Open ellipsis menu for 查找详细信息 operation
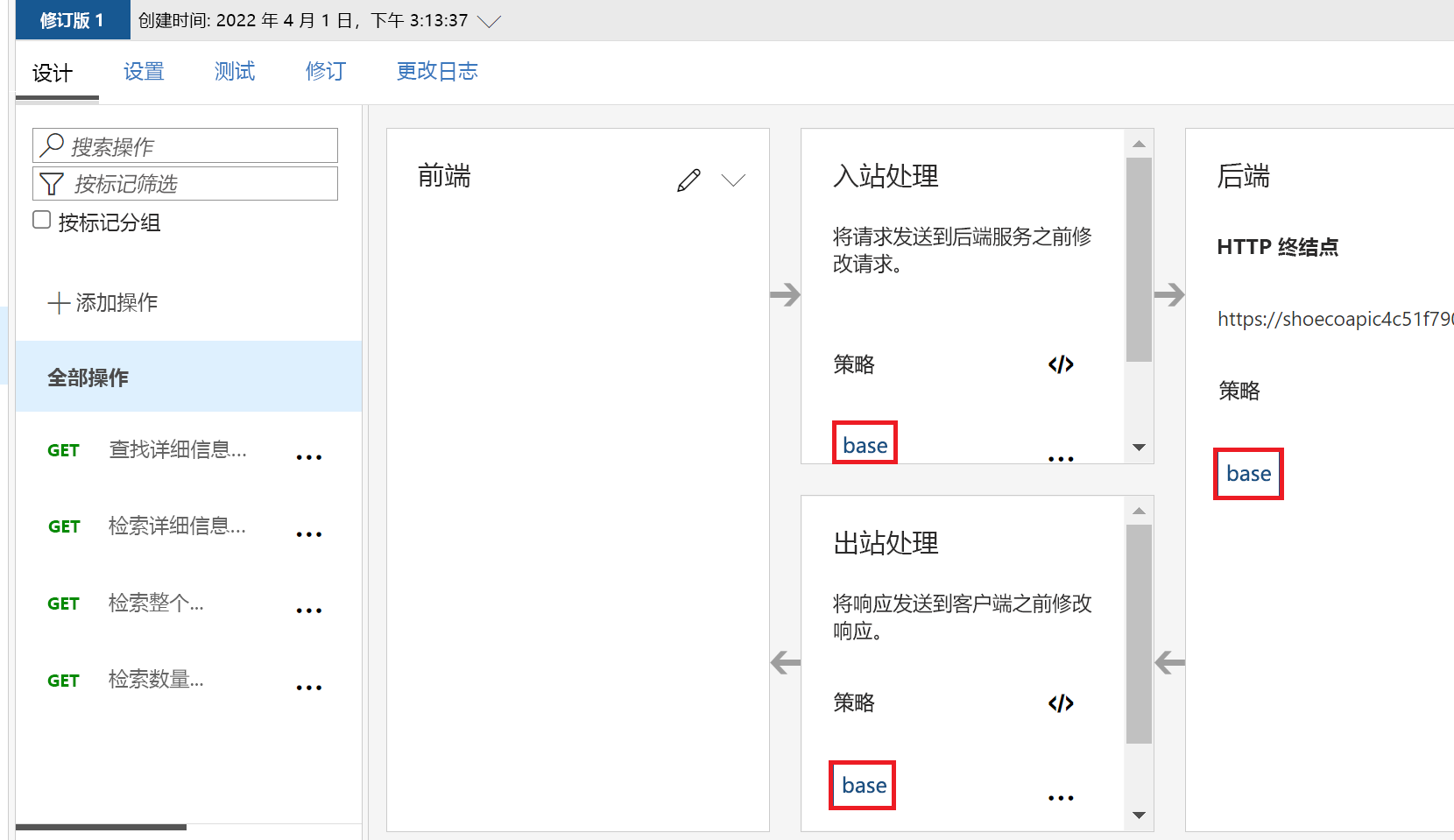This screenshot has width=1454, height=840. (309, 457)
